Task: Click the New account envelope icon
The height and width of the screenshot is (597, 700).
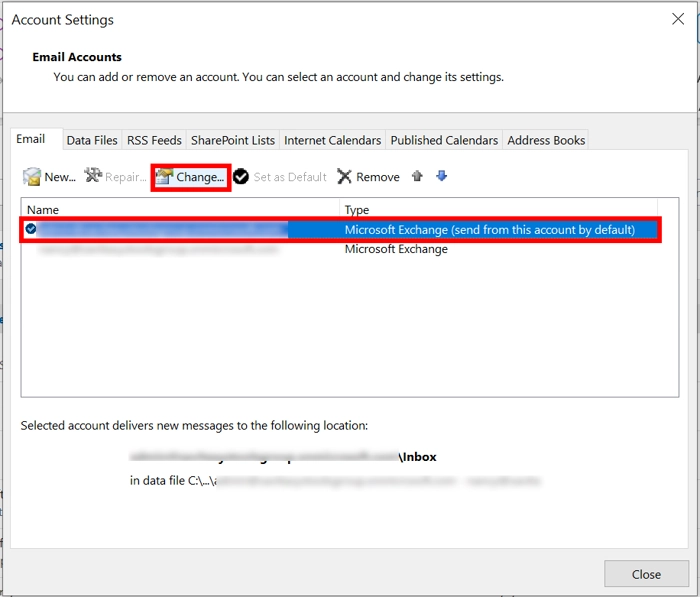Action: click(32, 177)
